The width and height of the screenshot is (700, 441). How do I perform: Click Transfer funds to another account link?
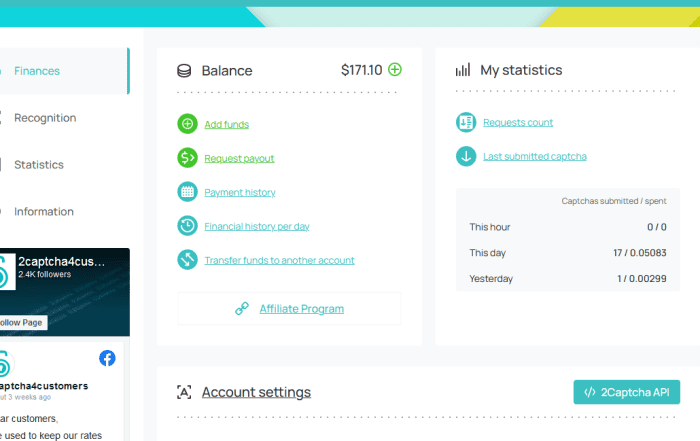279,260
